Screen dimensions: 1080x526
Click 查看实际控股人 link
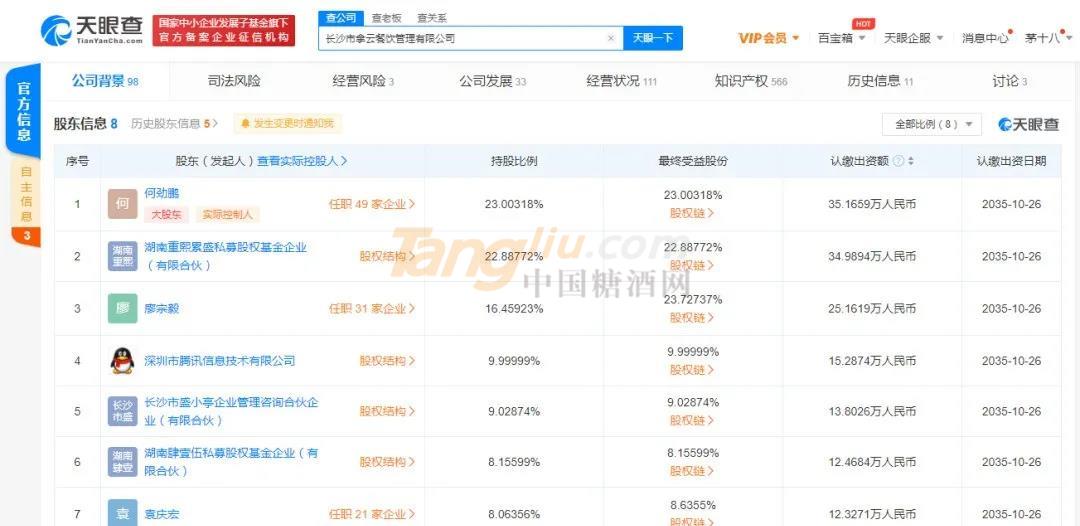click(x=302, y=161)
